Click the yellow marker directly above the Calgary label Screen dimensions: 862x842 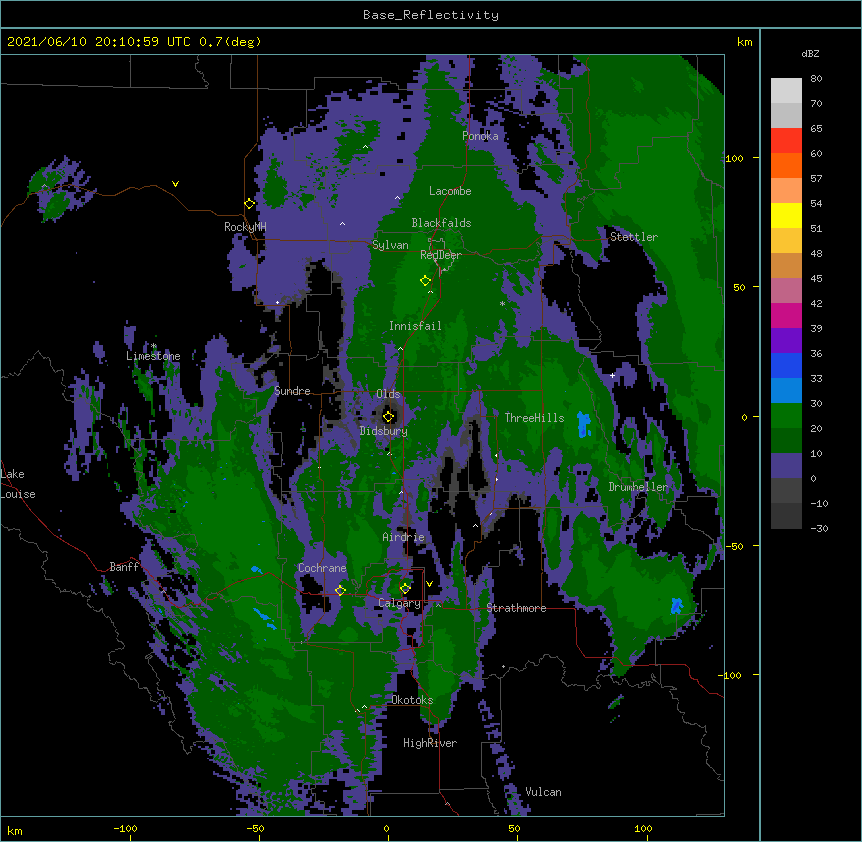click(405, 589)
